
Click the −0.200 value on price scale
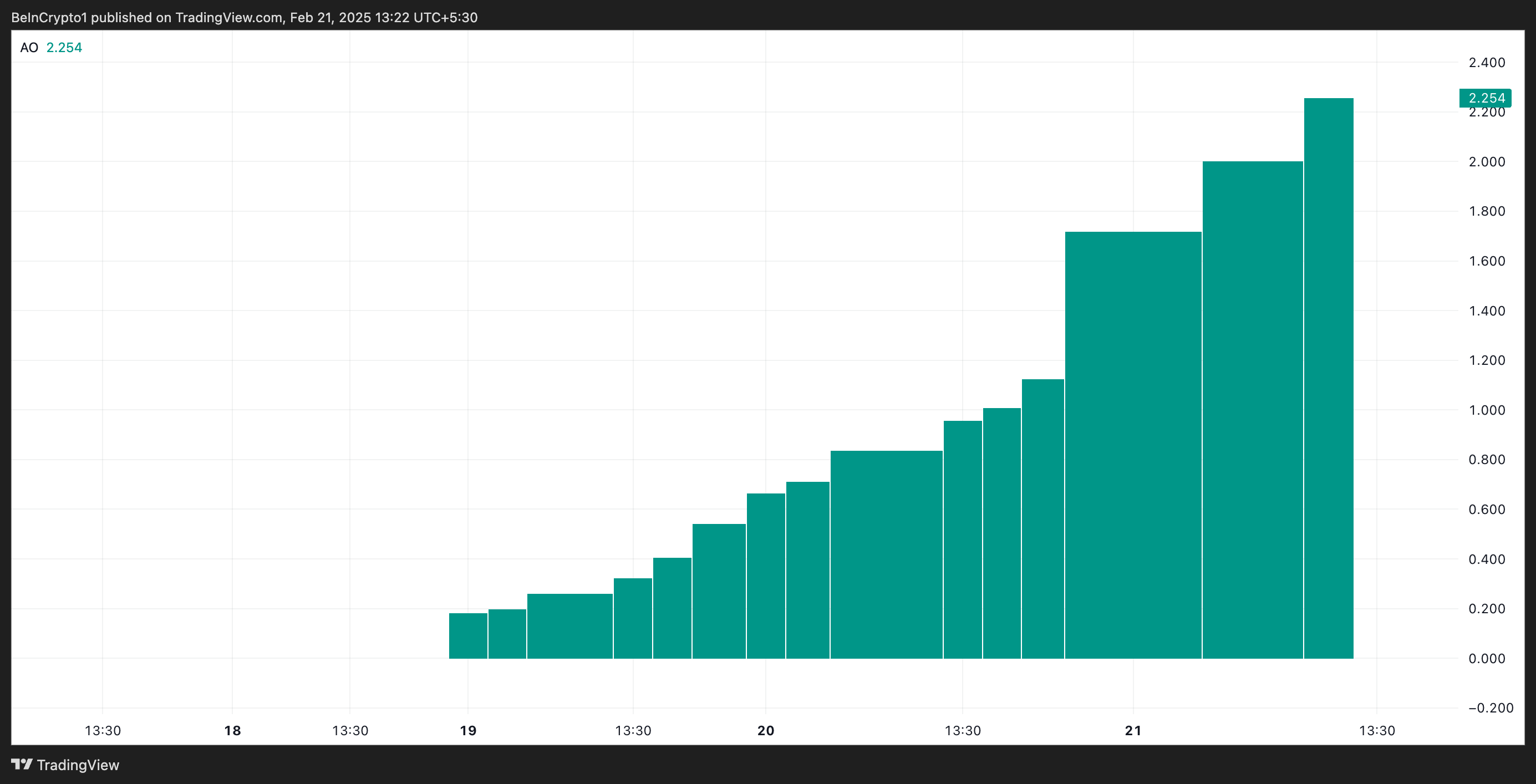coord(1490,707)
